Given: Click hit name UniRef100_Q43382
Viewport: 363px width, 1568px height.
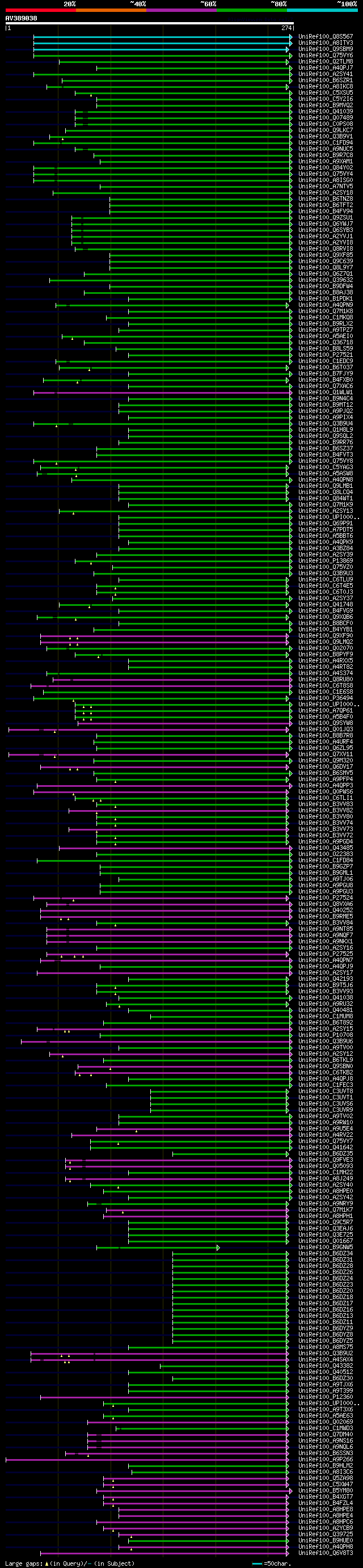Looking at the screenshot, I should click(326, 1367).
